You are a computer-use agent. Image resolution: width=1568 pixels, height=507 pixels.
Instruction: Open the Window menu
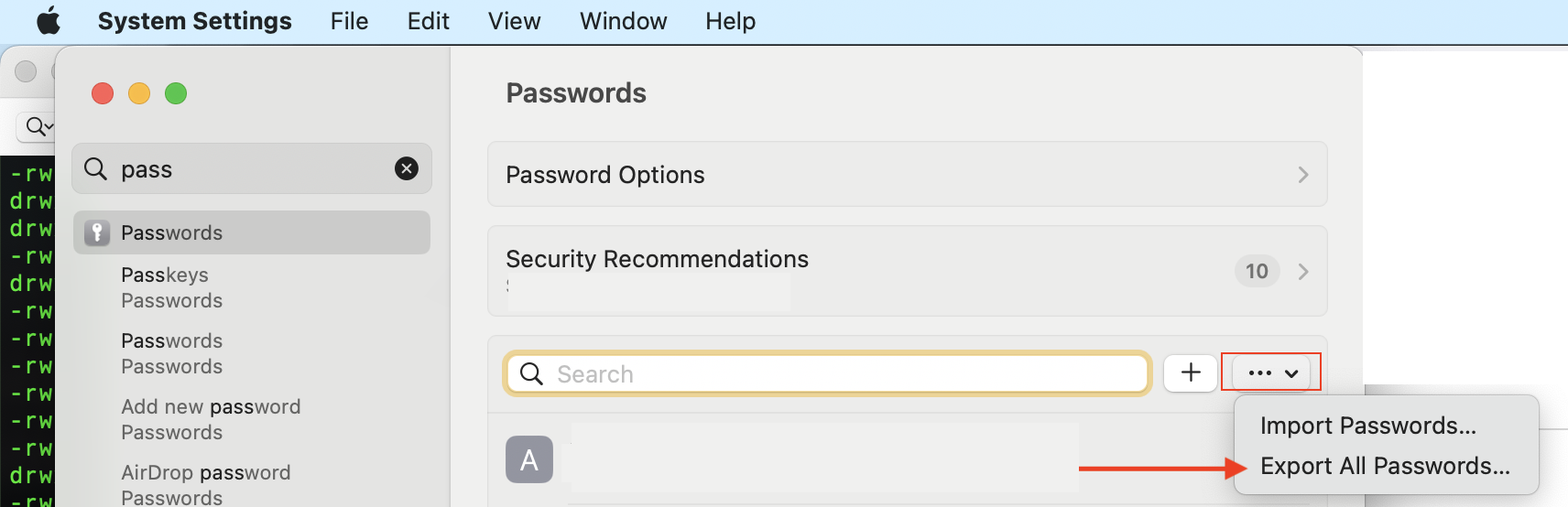point(623,21)
